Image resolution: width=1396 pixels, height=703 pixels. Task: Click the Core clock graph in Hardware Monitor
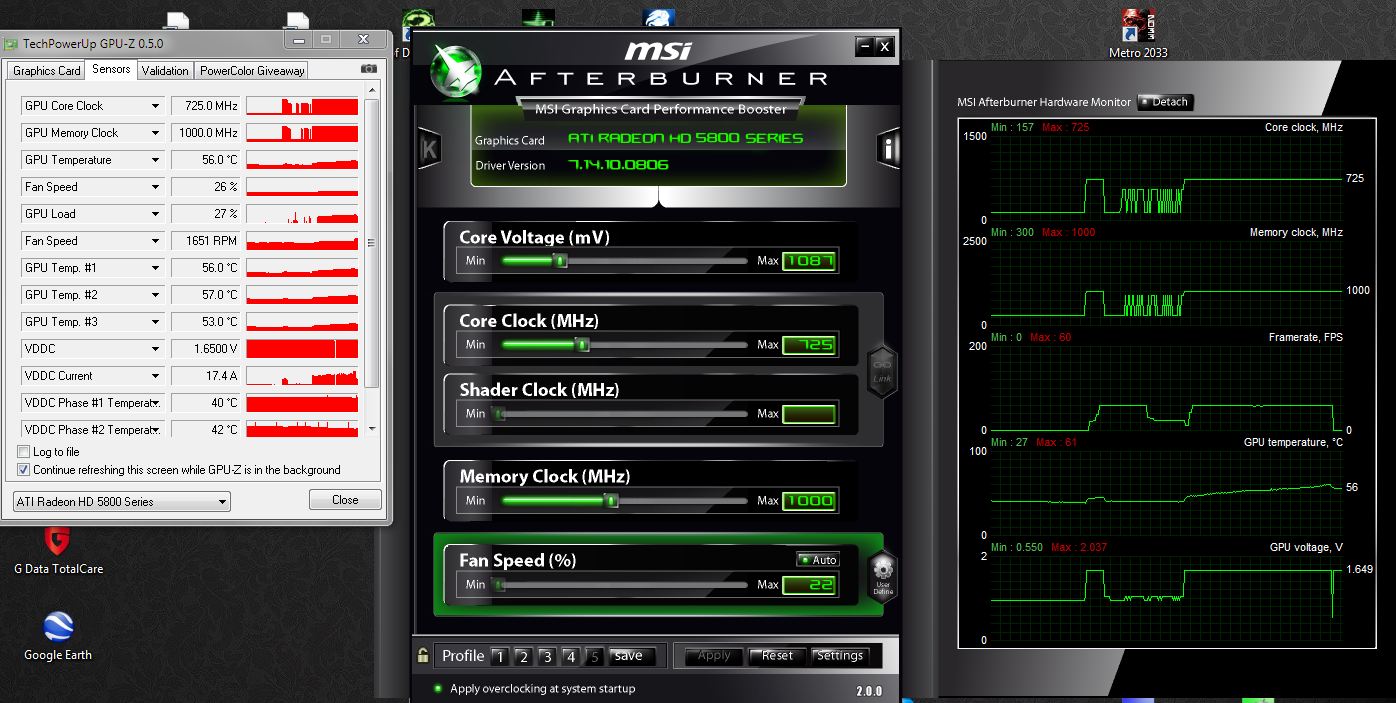click(1165, 178)
